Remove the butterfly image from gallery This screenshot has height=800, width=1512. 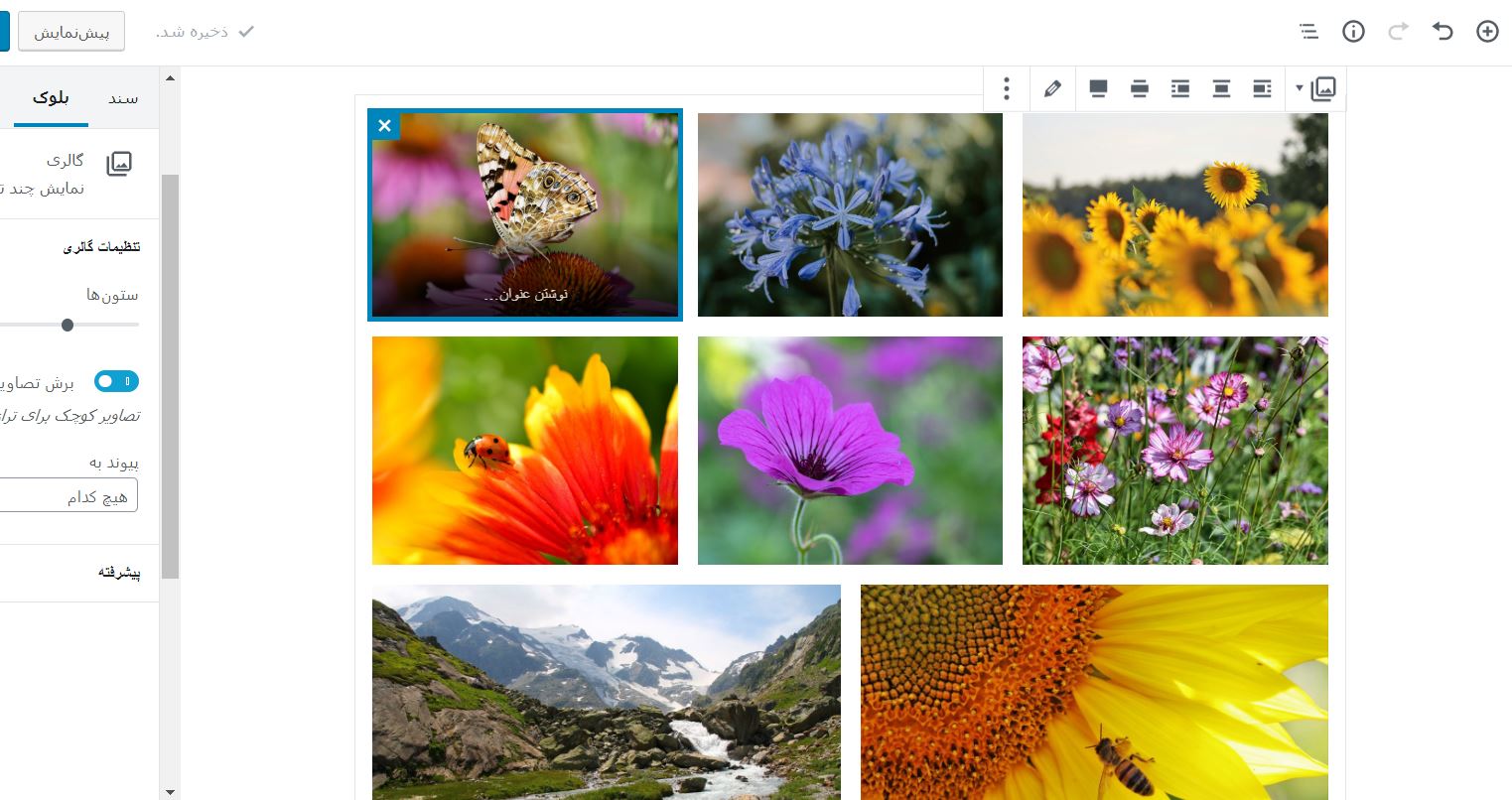click(x=384, y=125)
